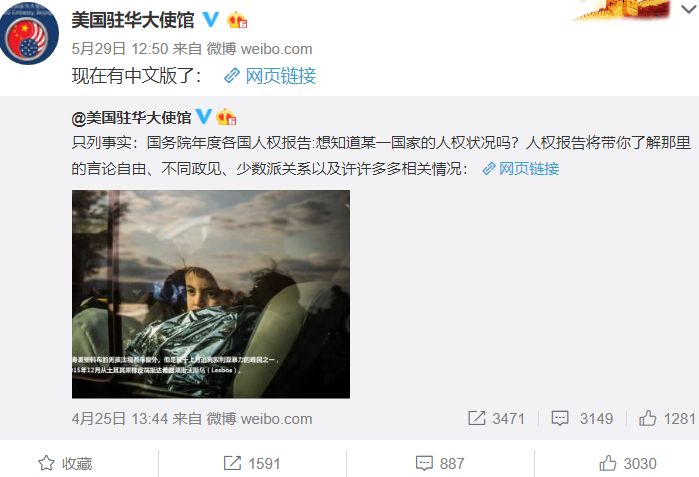Open the 4月25日 13:44 original post timestamp

pos(120,419)
